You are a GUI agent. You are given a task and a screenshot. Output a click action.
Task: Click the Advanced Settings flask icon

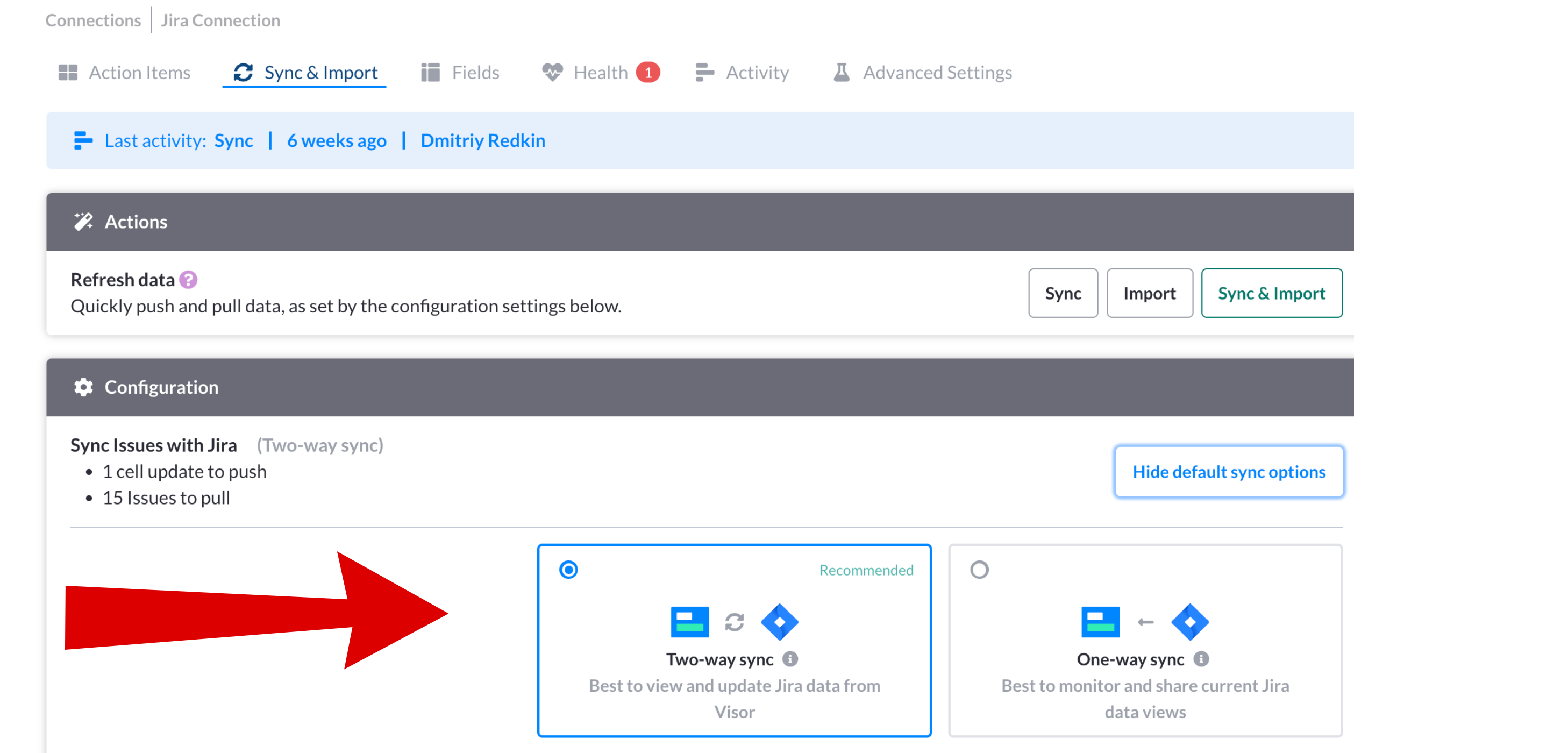click(842, 73)
